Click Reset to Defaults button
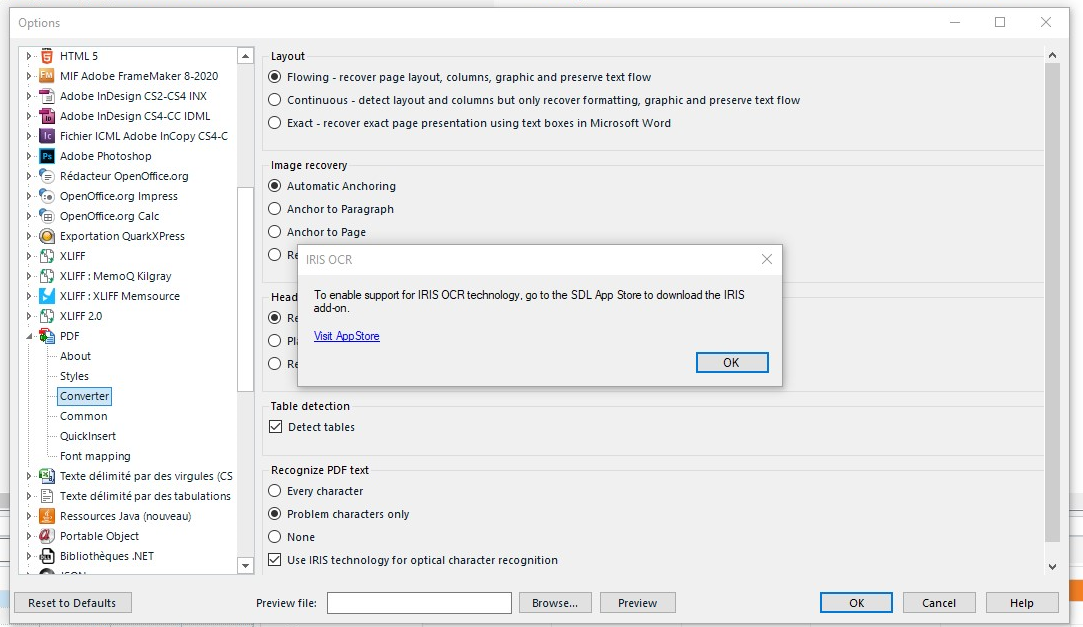 point(73,603)
